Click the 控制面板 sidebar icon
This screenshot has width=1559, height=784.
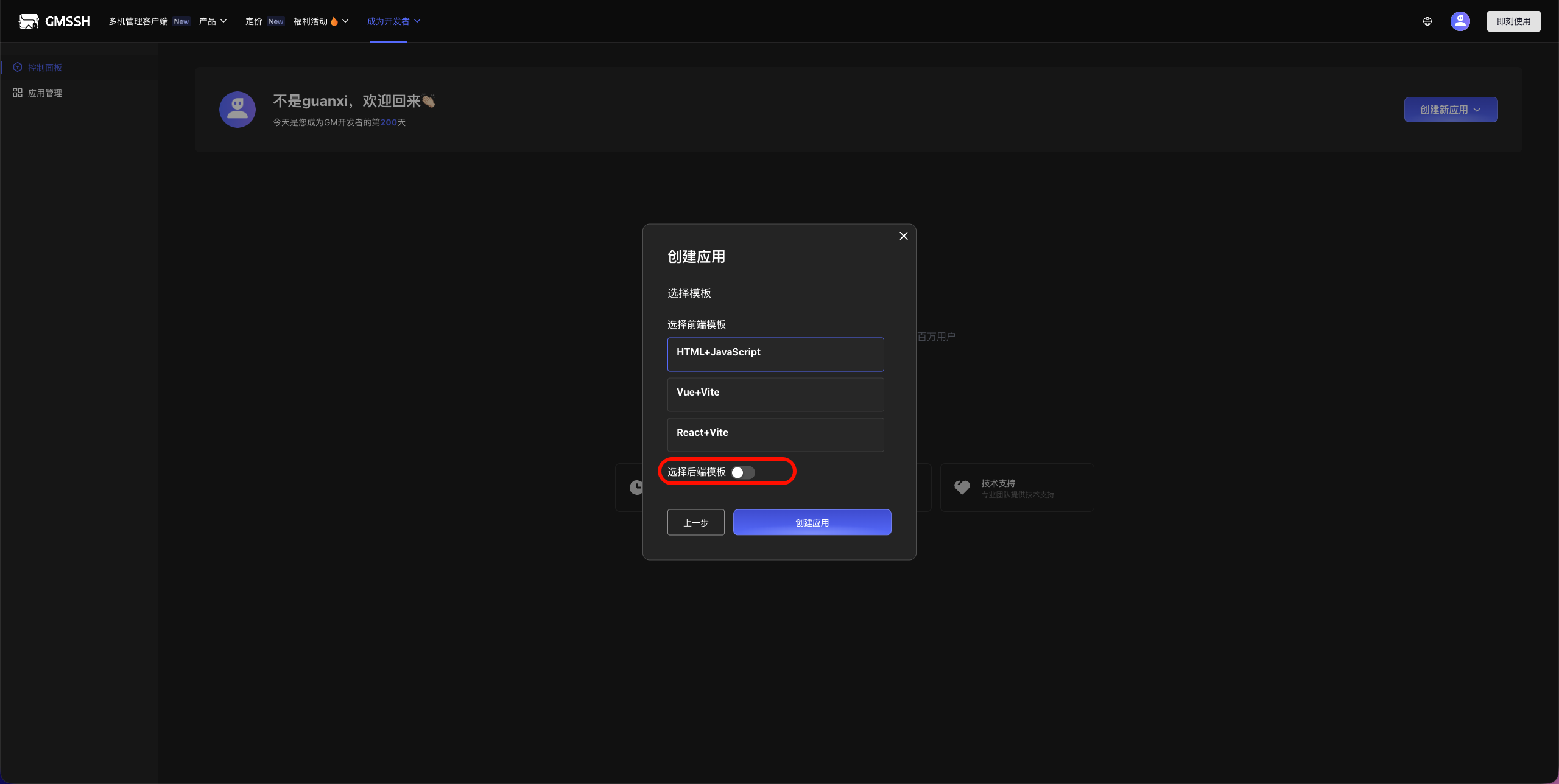click(x=18, y=68)
